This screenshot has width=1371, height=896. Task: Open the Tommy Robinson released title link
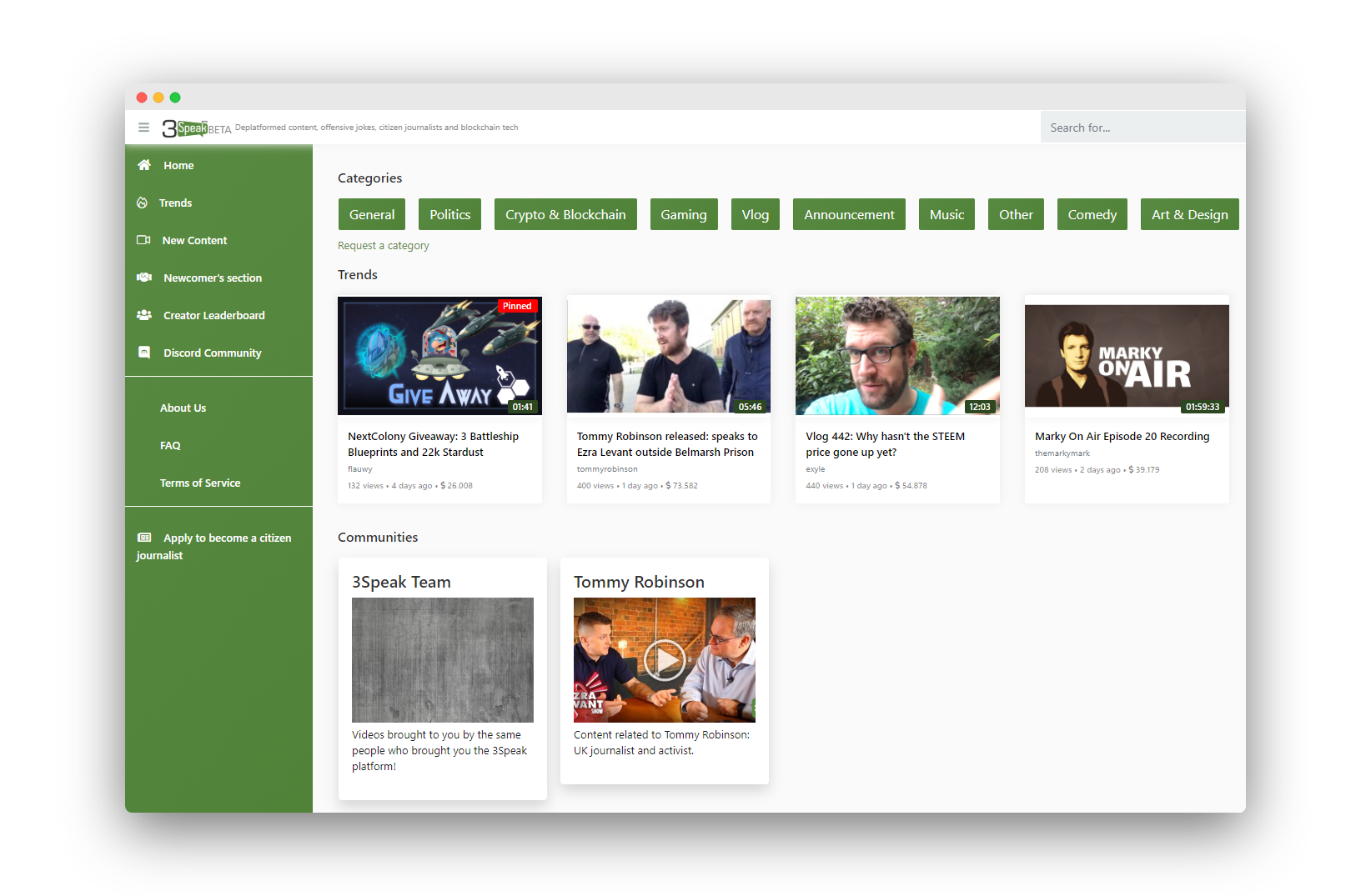click(667, 444)
